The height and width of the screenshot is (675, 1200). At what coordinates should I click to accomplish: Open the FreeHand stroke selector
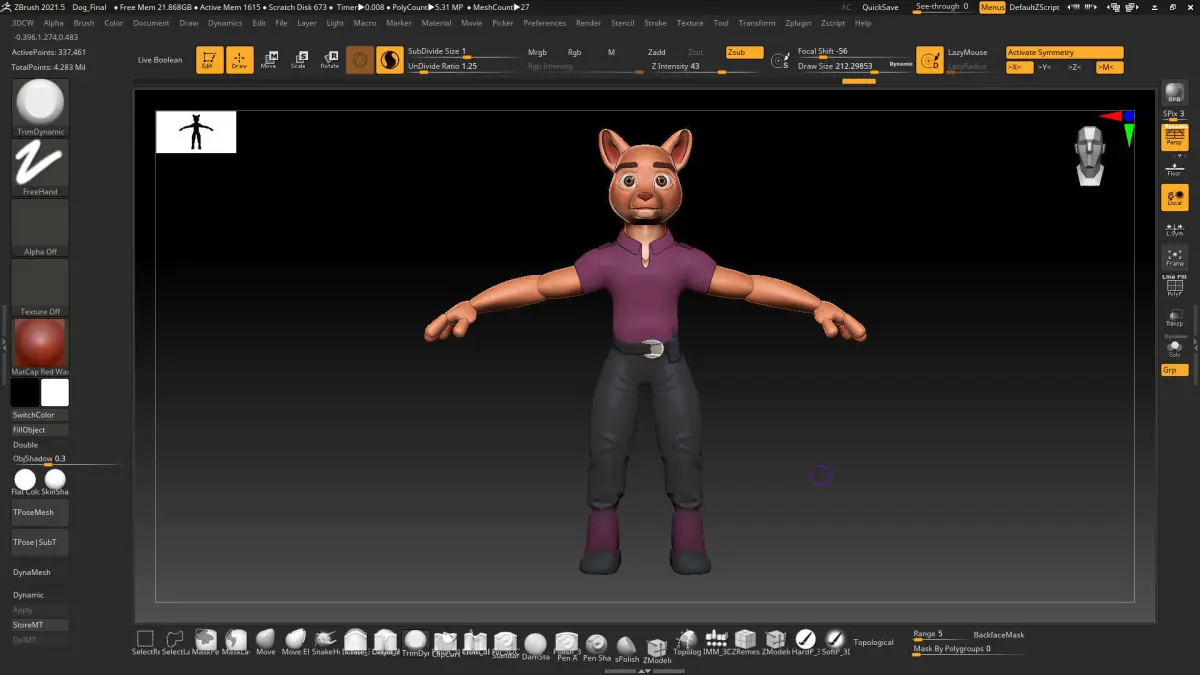tap(40, 168)
